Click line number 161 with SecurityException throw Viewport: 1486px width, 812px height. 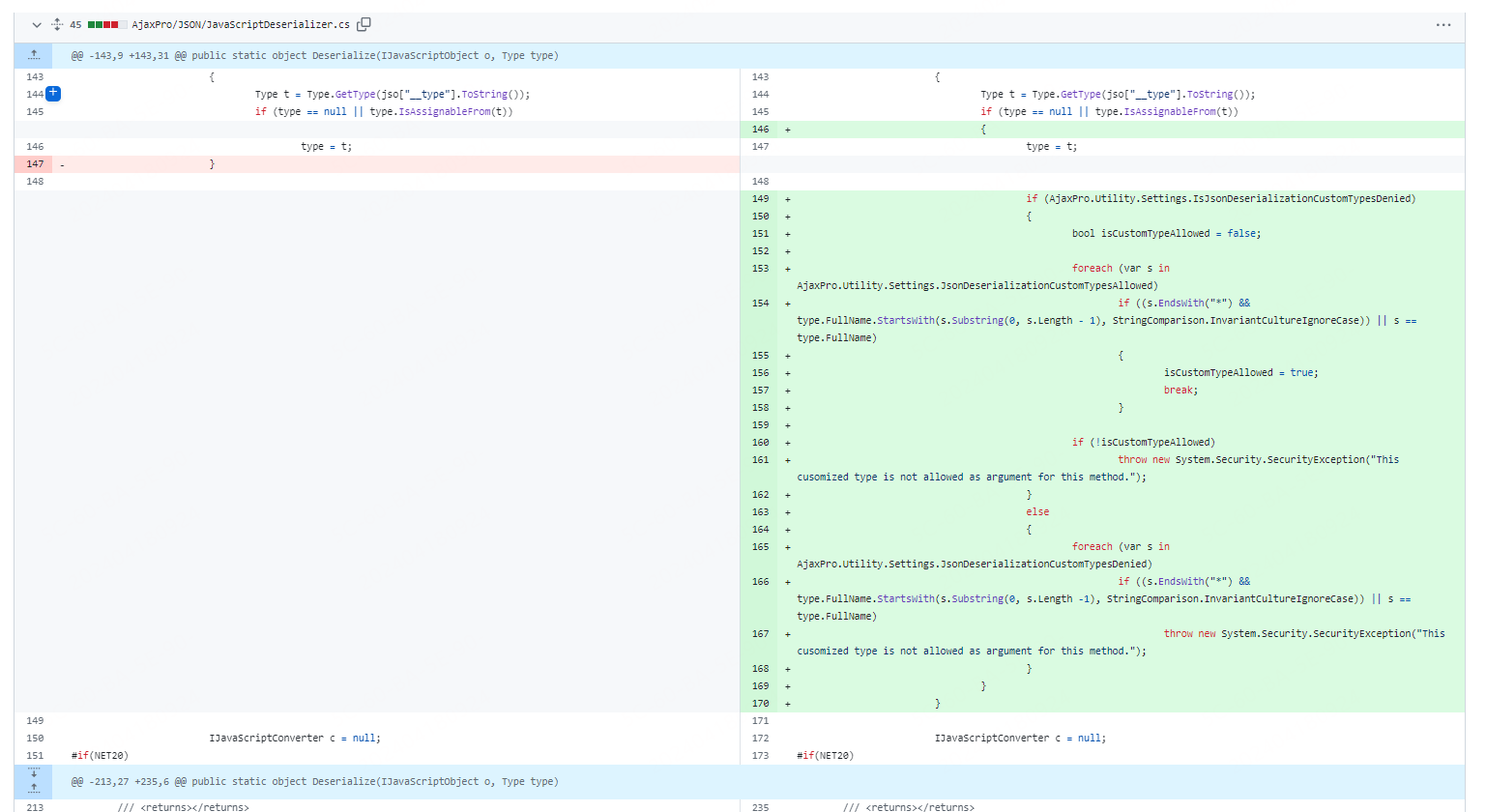coord(760,460)
